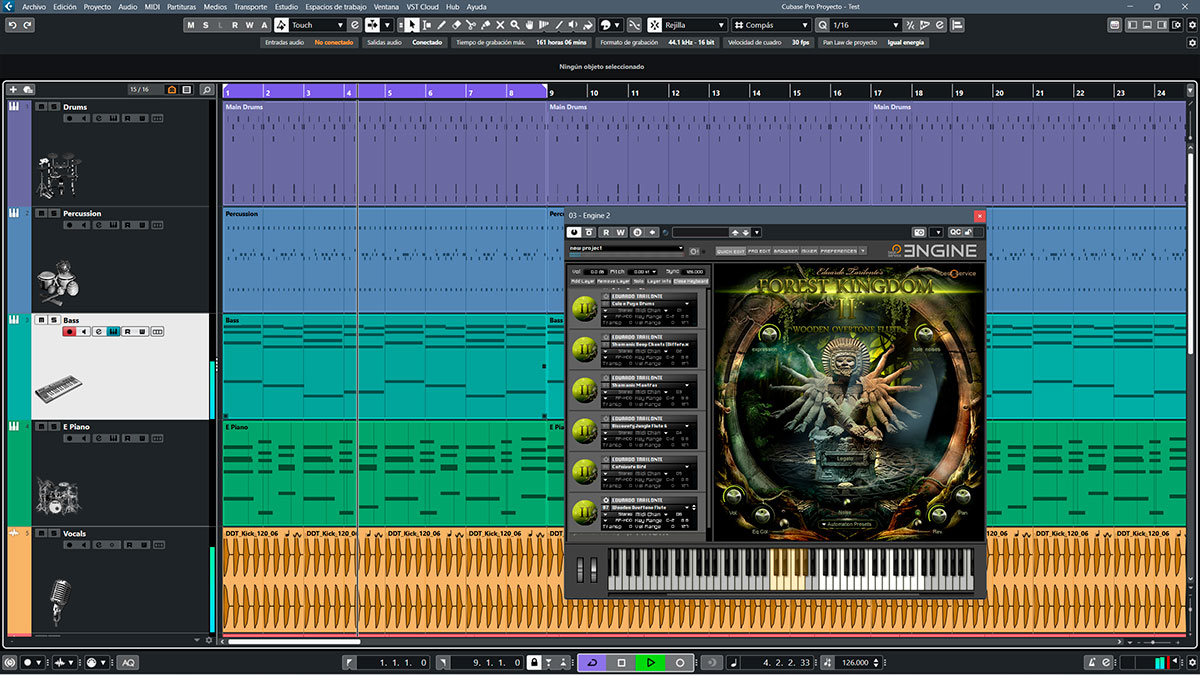This screenshot has width=1200, height=675.
Task: Open the MIDI menu
Action: pyautogui.click(x=152, y=6)
